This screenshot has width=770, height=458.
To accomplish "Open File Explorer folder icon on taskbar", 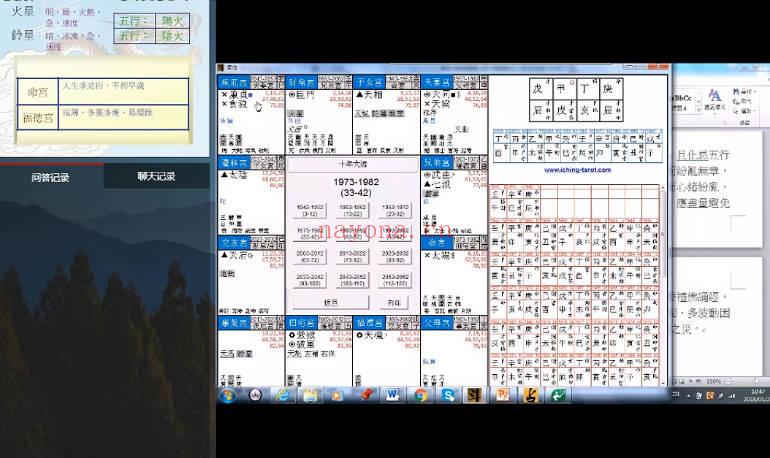I will point(310,395).
